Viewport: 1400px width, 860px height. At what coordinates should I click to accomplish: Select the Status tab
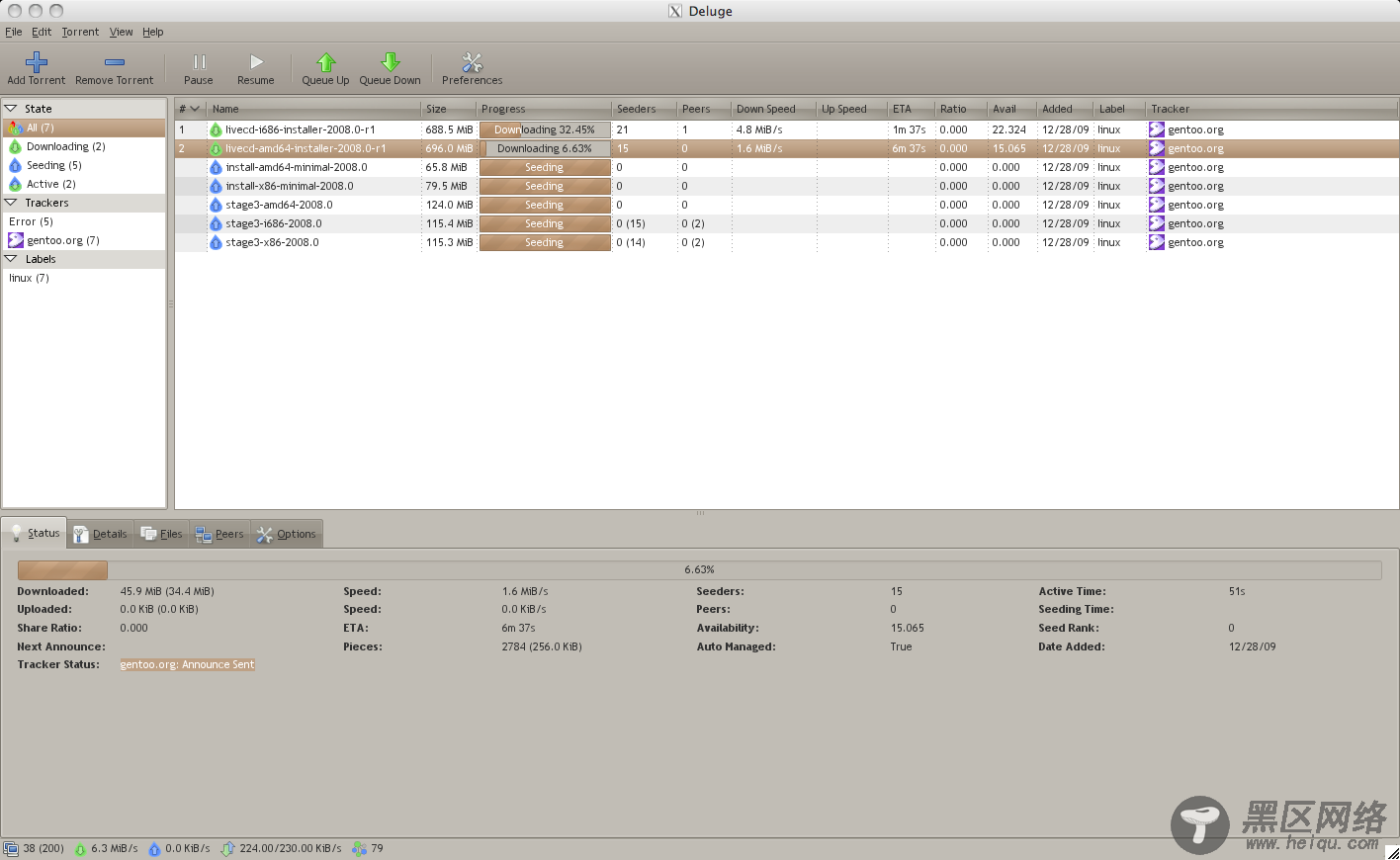point(35,533)
